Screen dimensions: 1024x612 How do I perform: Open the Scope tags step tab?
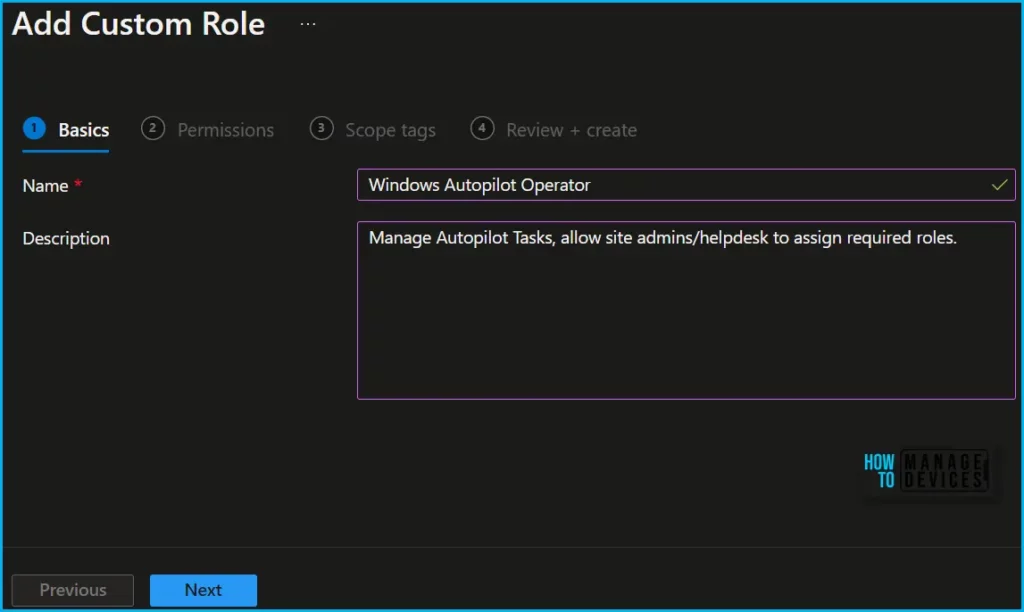point(372,129)
